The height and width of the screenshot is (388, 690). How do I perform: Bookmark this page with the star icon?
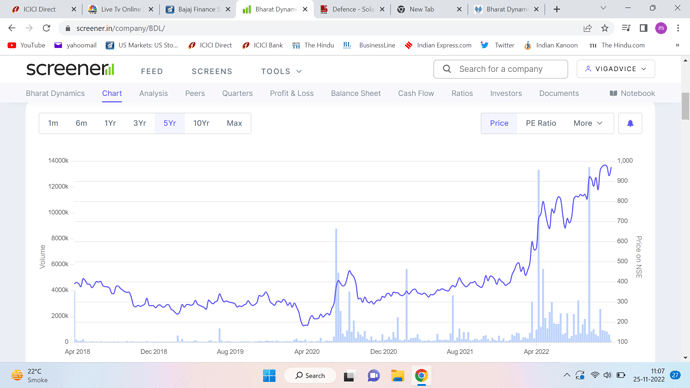coord(605,28)
